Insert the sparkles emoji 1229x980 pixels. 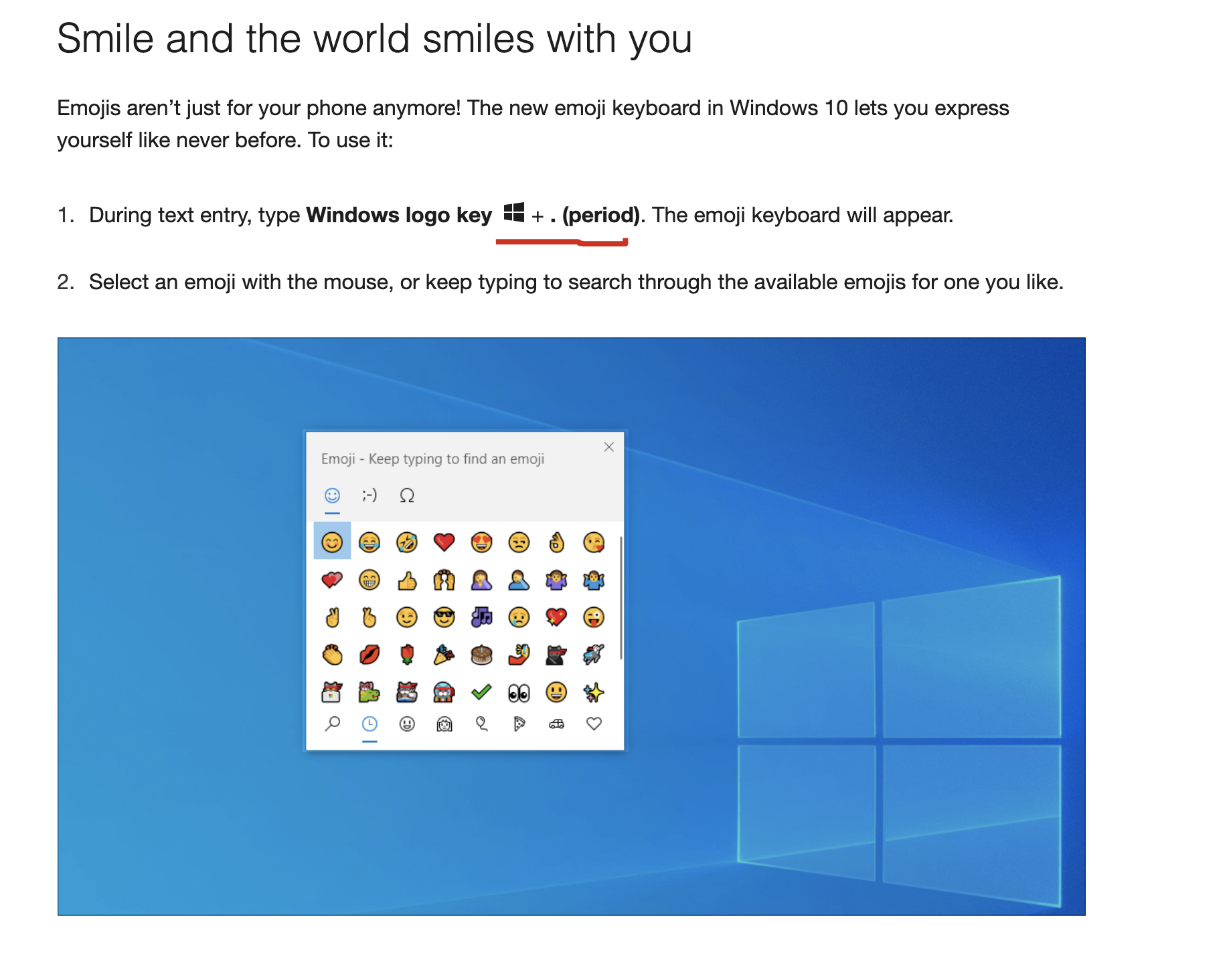[594, 691]
